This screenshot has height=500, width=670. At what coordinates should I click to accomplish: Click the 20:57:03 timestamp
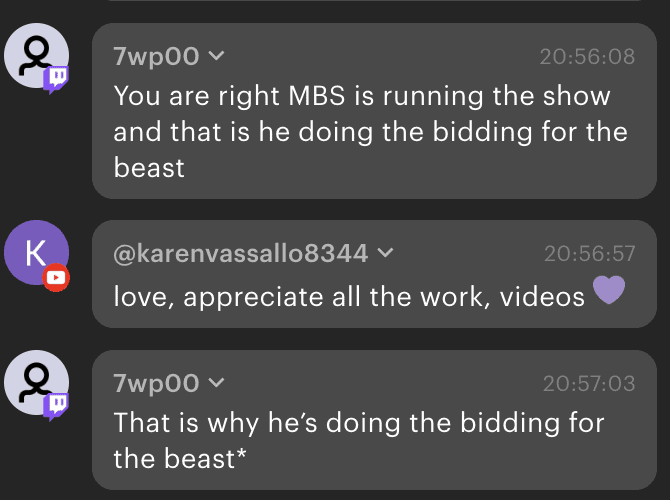coord(589,384)
